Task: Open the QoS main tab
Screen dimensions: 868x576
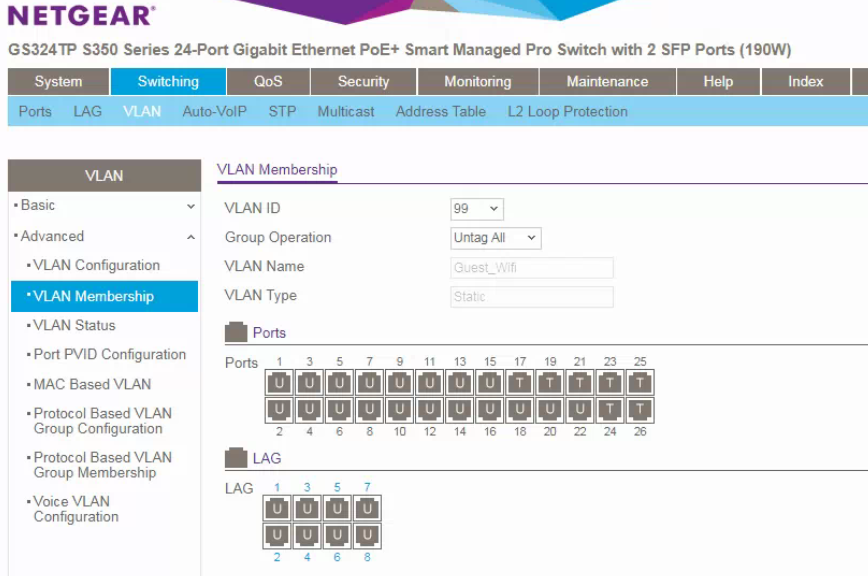Action: 268,81
